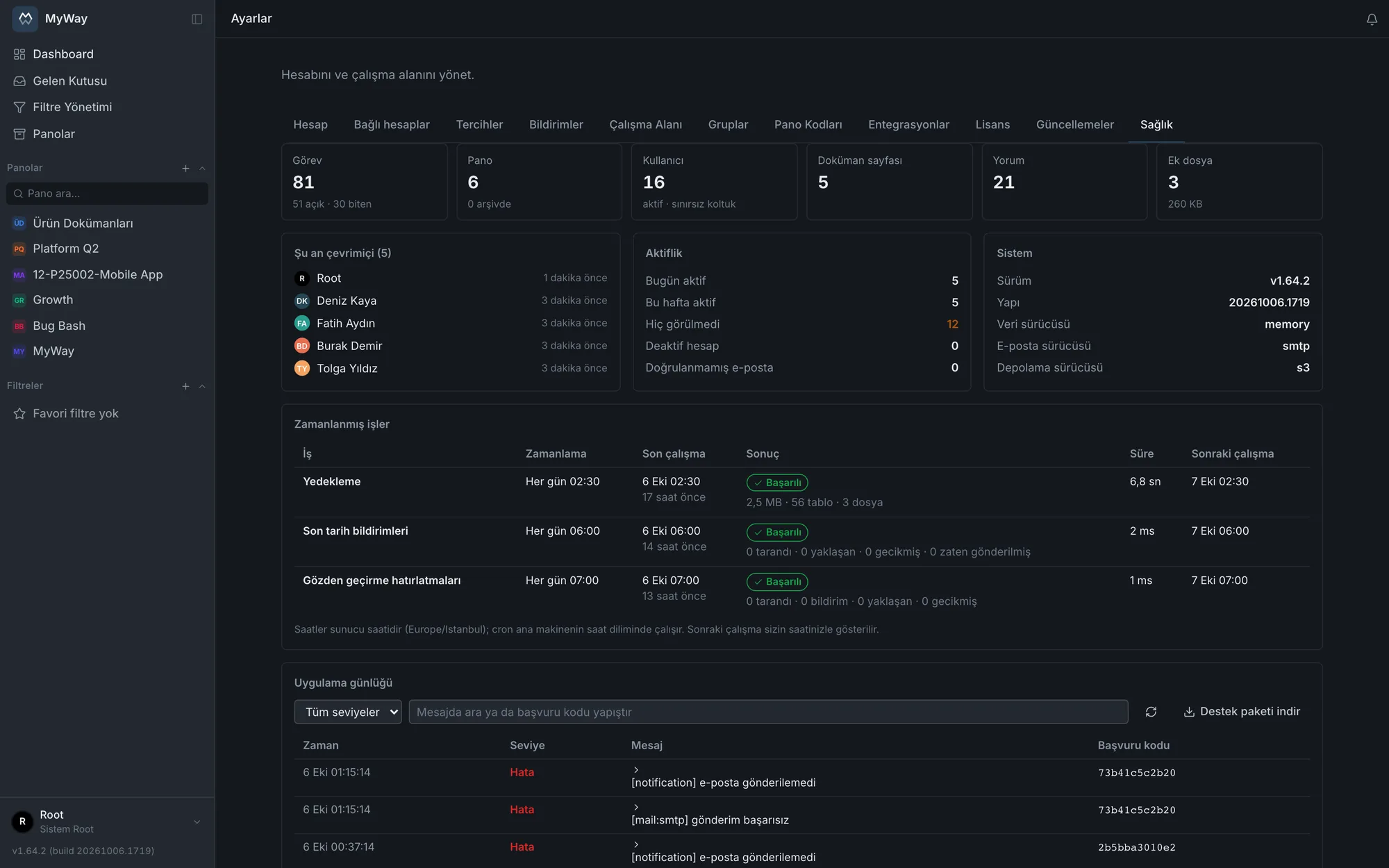Click the Favori filtre star icon
Image resolution: width=1389 pixels, height=868 pixels.
point(19,414)
